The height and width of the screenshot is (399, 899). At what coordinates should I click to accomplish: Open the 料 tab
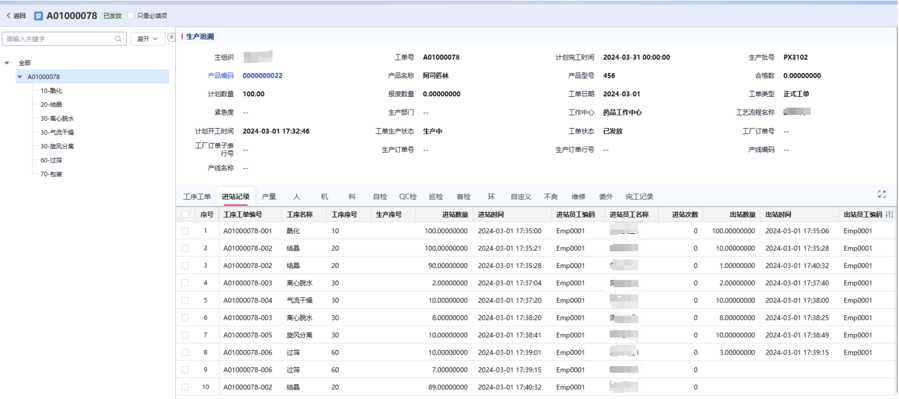352,197
